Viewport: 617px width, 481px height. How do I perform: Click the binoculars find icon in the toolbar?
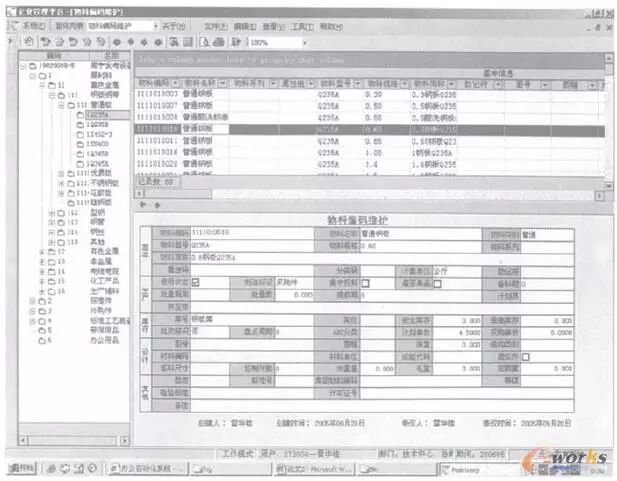click(174, 42)
